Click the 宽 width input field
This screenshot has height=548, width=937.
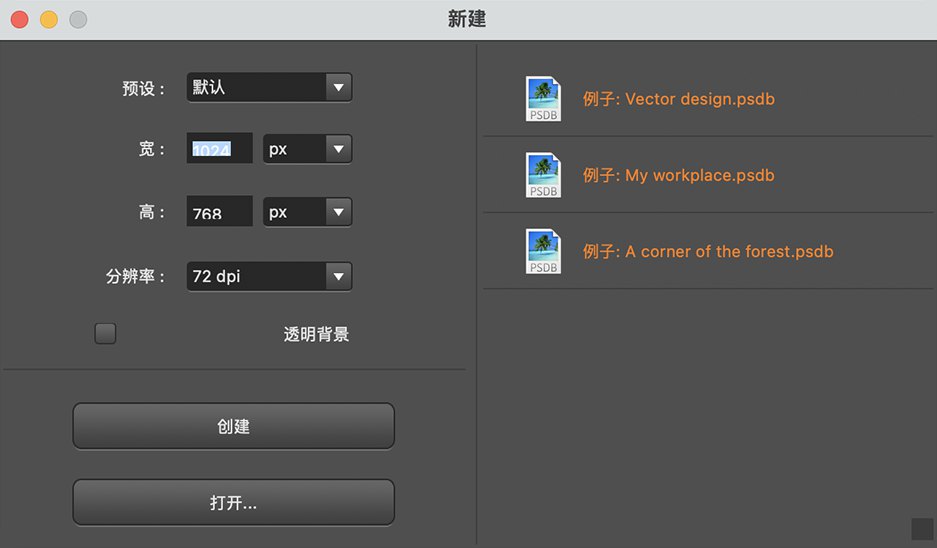click(x=219, y=149)
